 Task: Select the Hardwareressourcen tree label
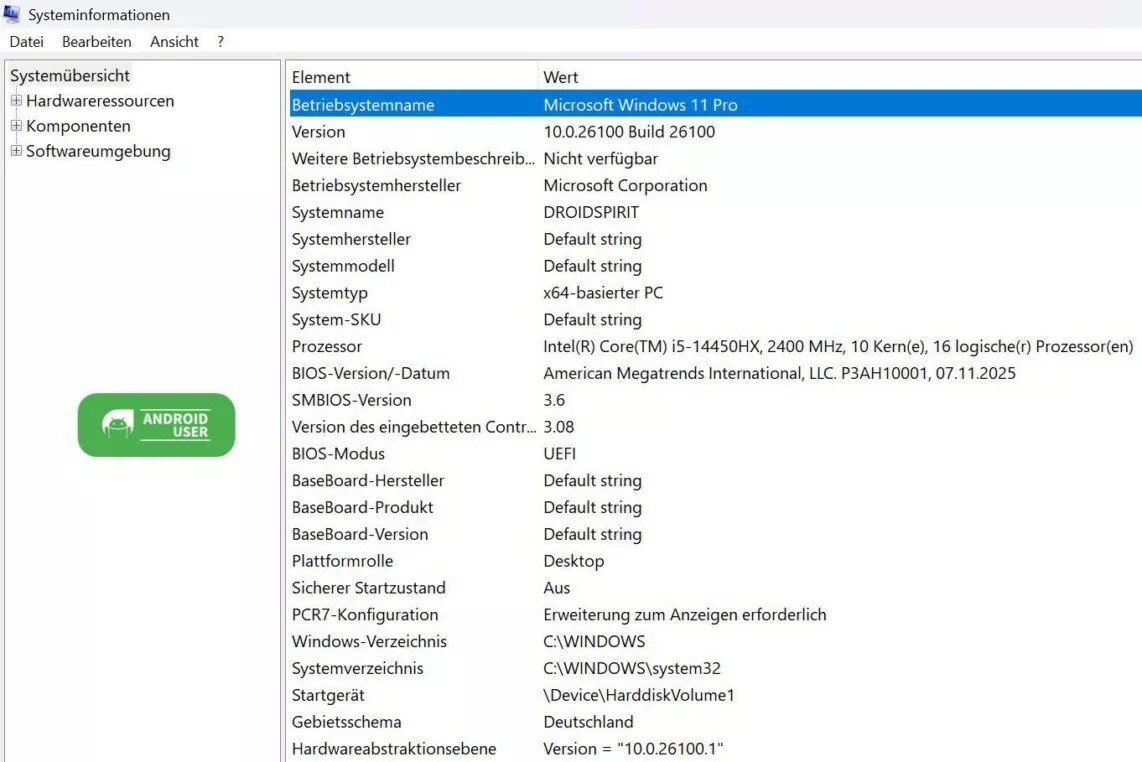(x=101, y=101)
